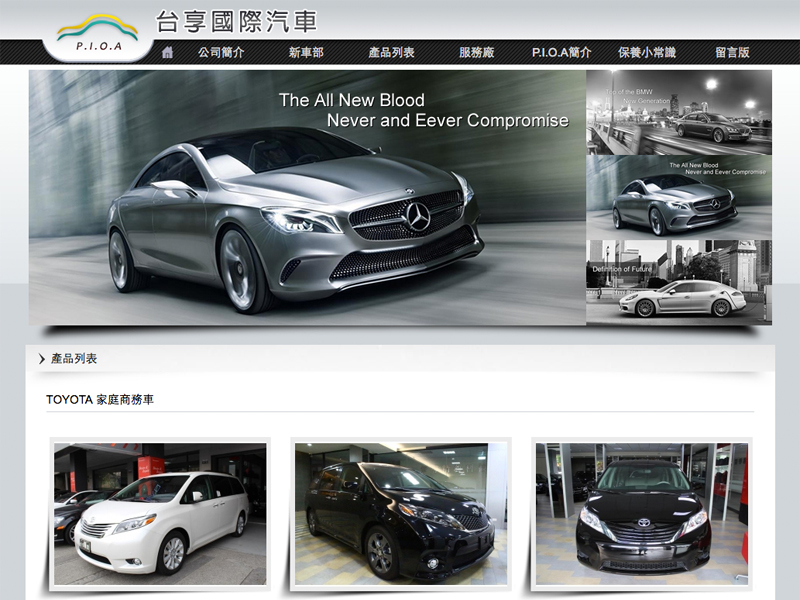Open the 留言版 message board

pos(732,53)
